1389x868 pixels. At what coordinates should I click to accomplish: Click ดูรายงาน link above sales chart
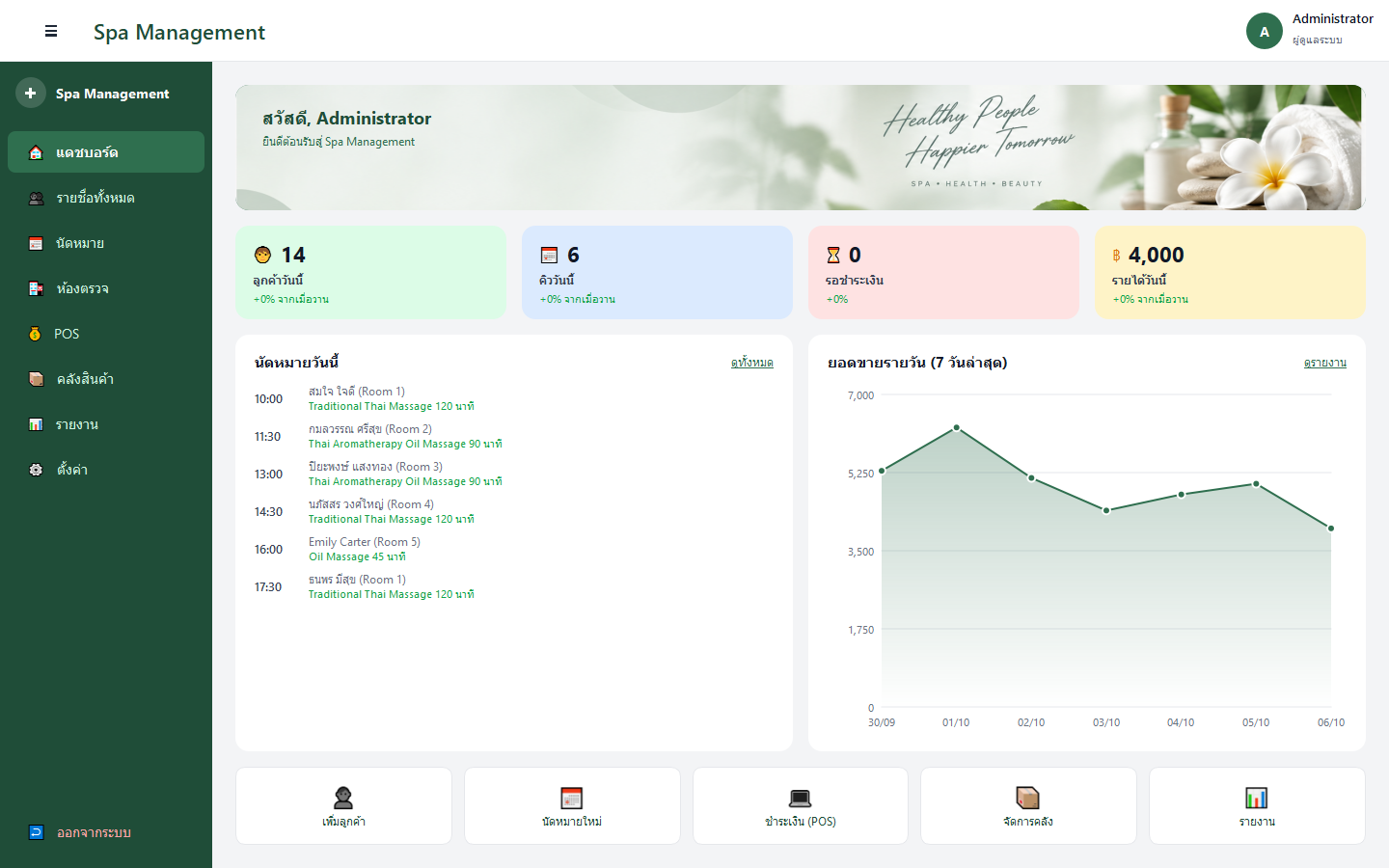coord(1324,363)
